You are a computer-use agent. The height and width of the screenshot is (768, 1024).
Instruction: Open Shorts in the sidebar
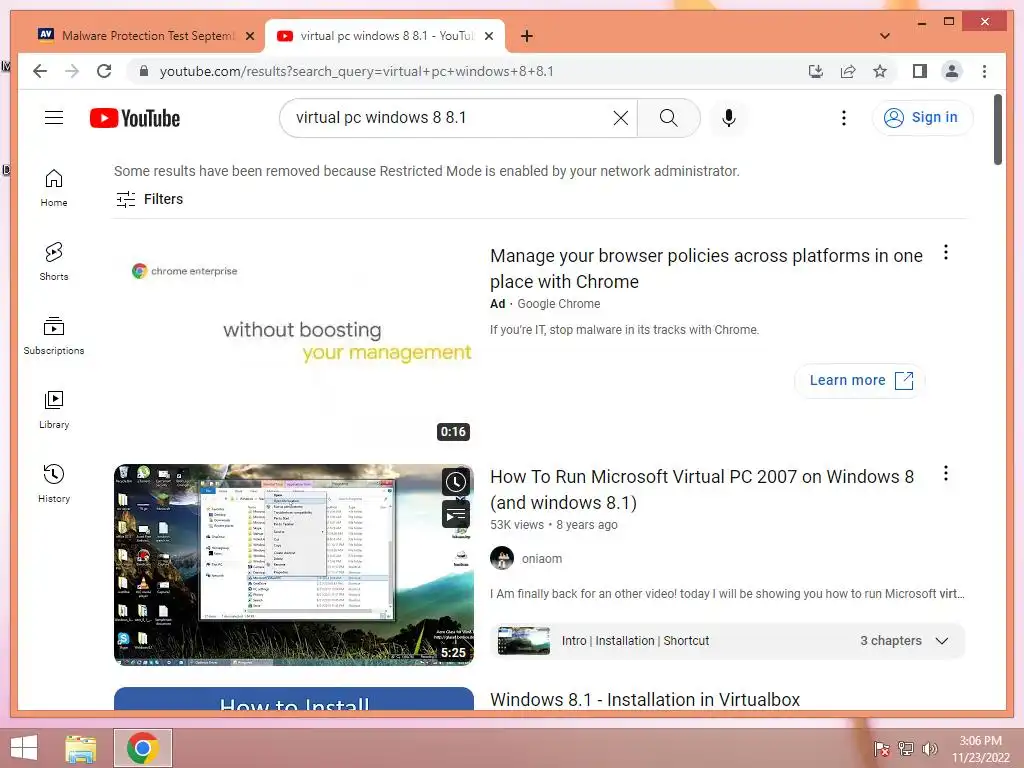[x=54, y=262]
